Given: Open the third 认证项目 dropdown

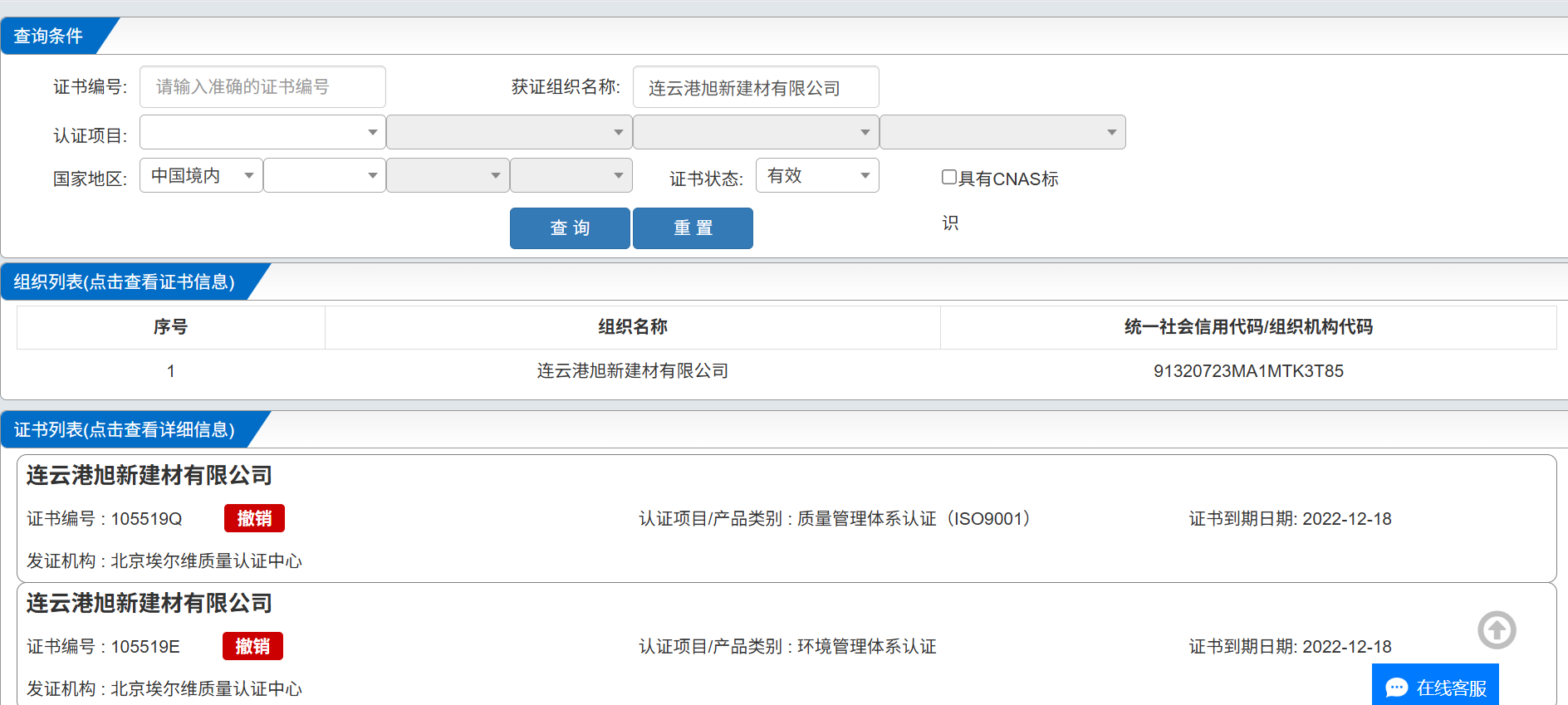Looking at the screenshot, I should pos(756,132).
